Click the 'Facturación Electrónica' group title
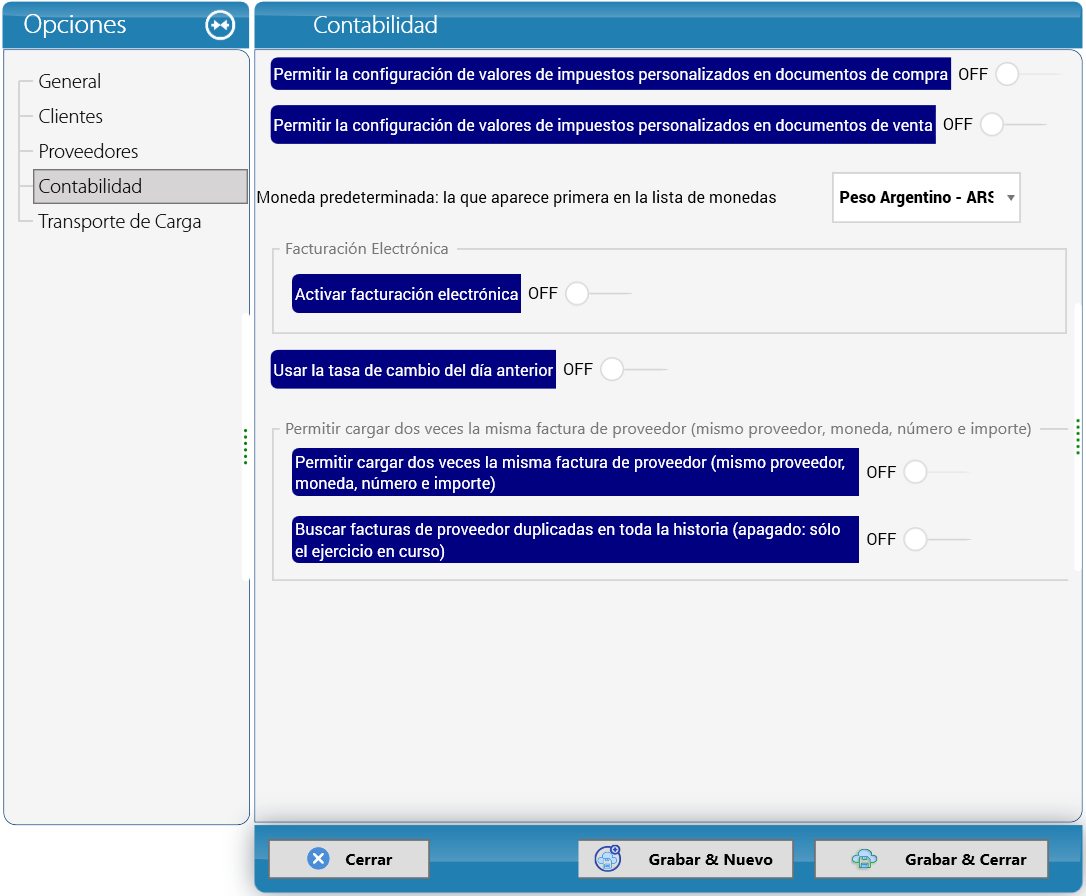1086x896 pixels. click(366, 249)
